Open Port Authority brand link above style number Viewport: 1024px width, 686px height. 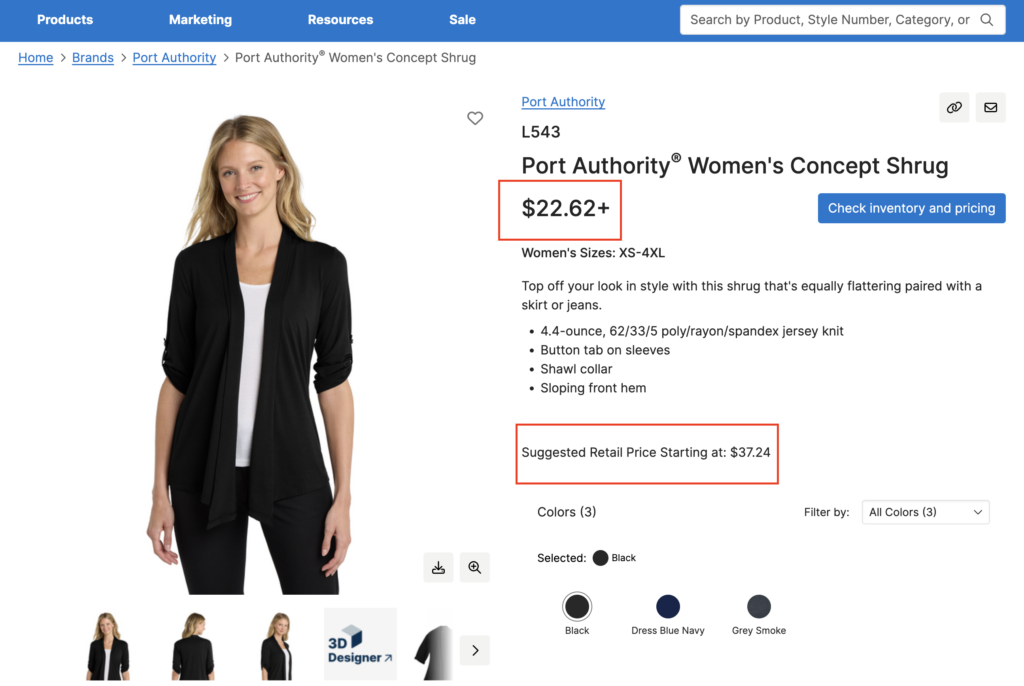(x=563, y=102)
